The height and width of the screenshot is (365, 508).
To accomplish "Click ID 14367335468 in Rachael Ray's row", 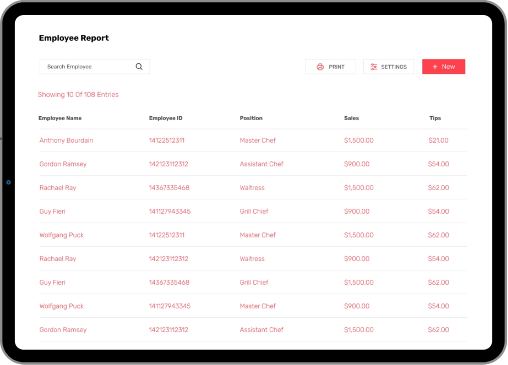I will tap(169, 188).
